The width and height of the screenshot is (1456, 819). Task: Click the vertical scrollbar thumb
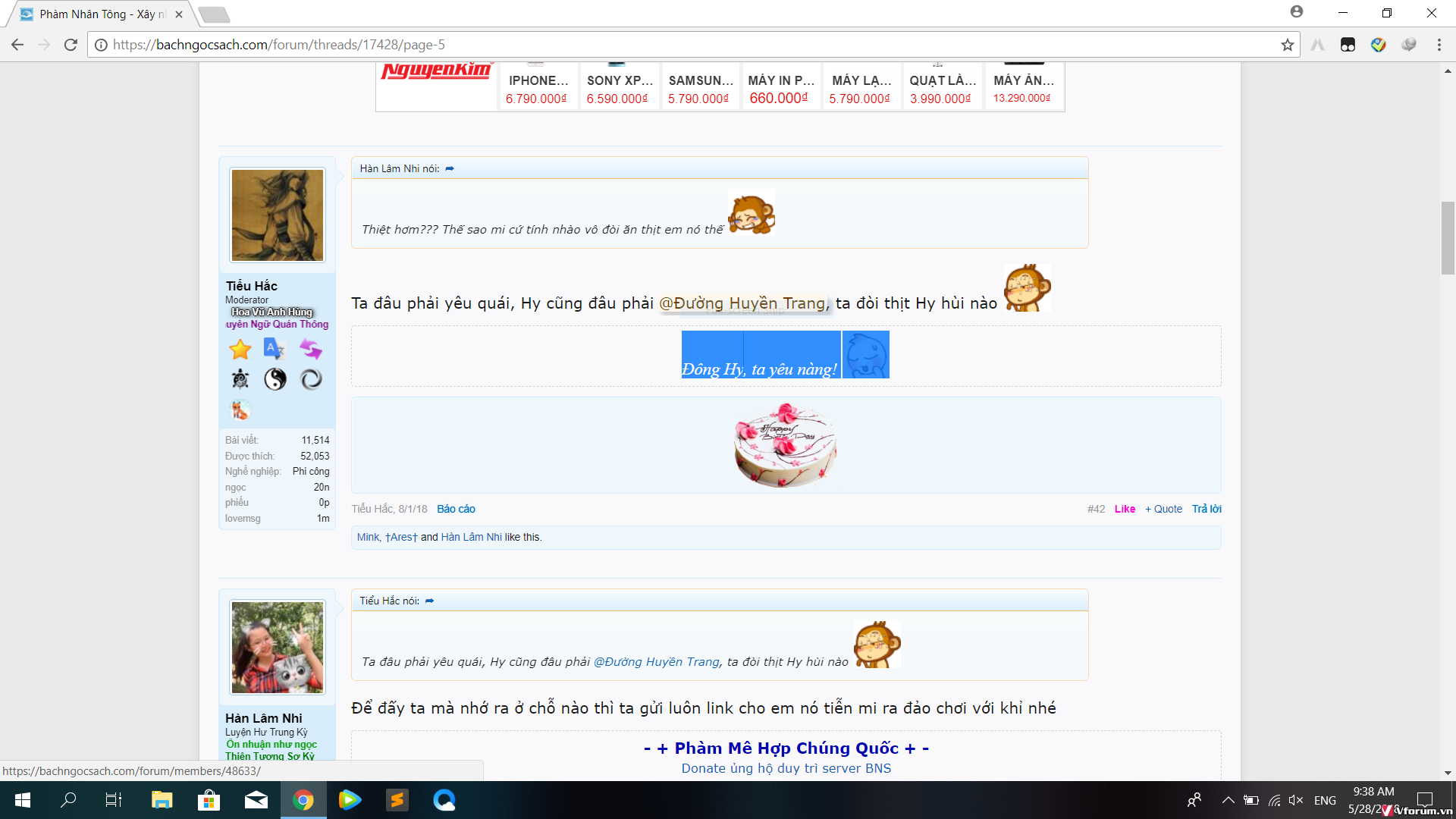coord(1448,238)
